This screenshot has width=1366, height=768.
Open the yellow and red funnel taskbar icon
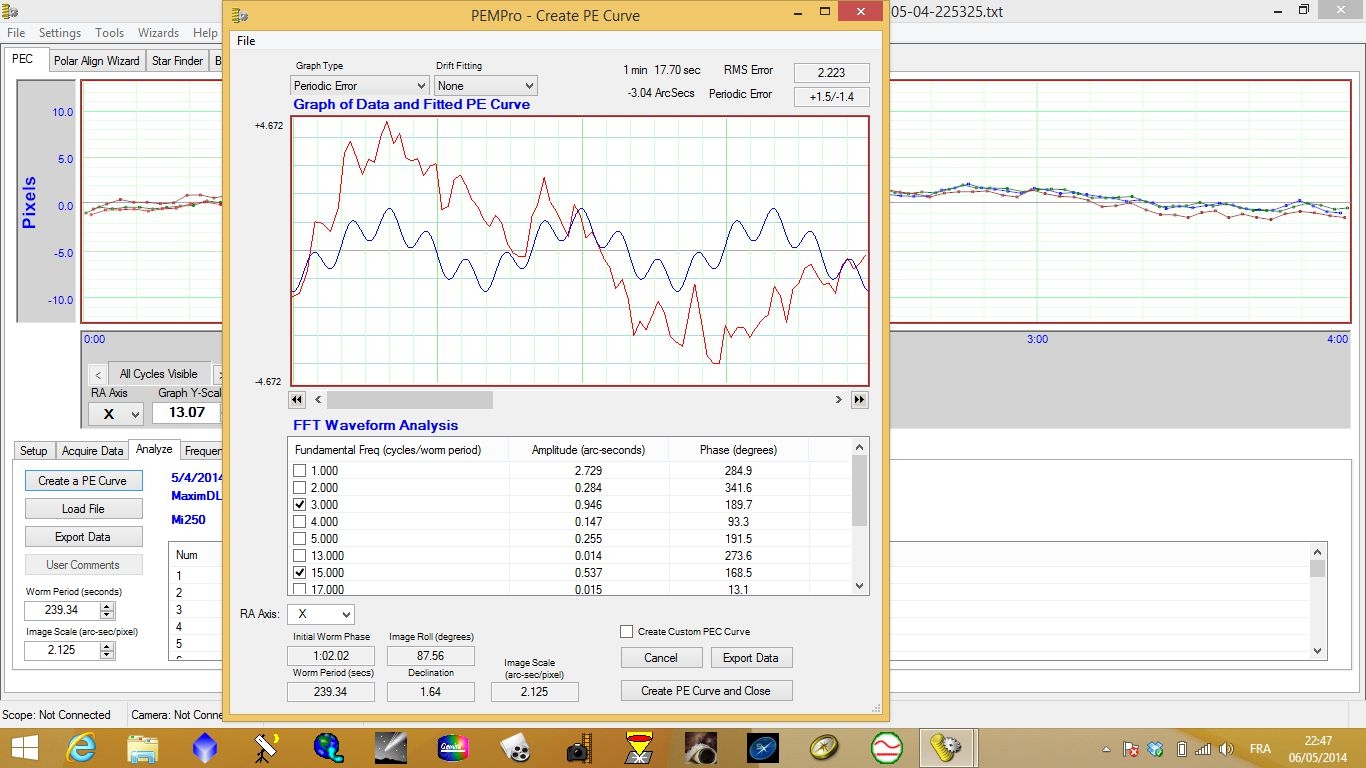[x=639, y=748]
